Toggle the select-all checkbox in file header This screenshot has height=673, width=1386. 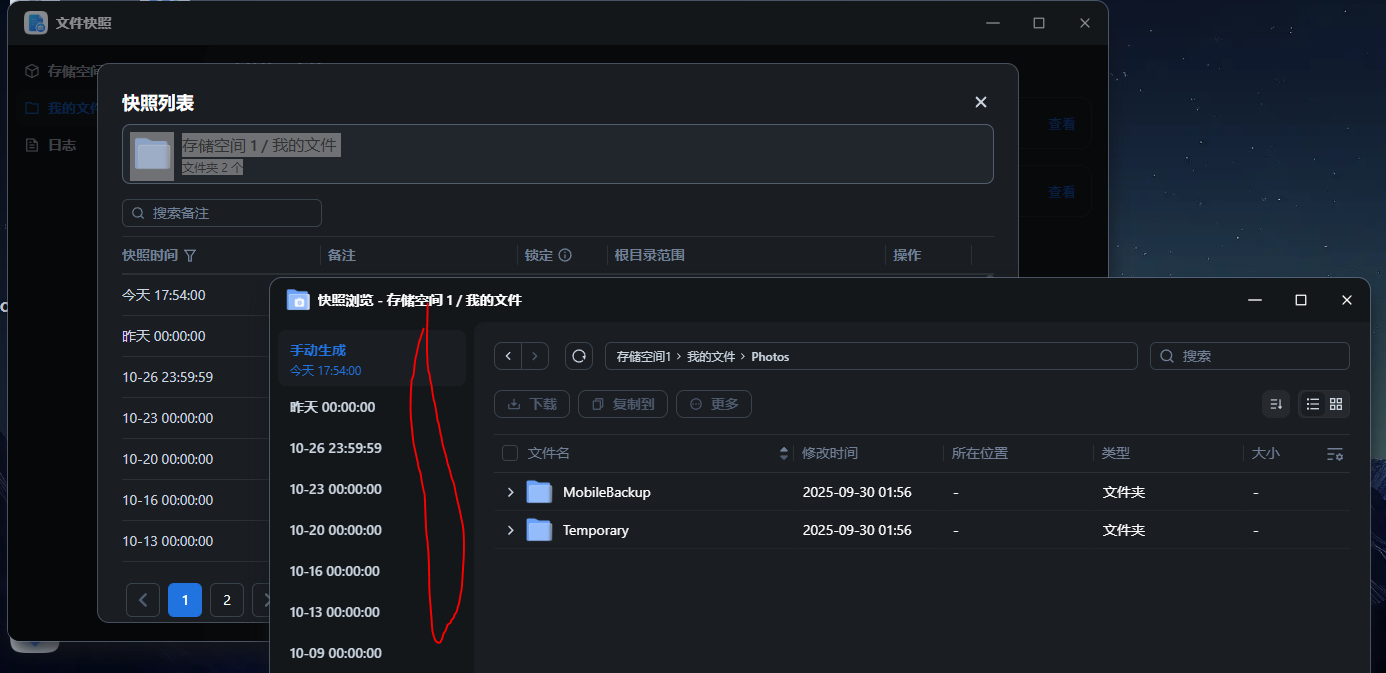(510, 453)
